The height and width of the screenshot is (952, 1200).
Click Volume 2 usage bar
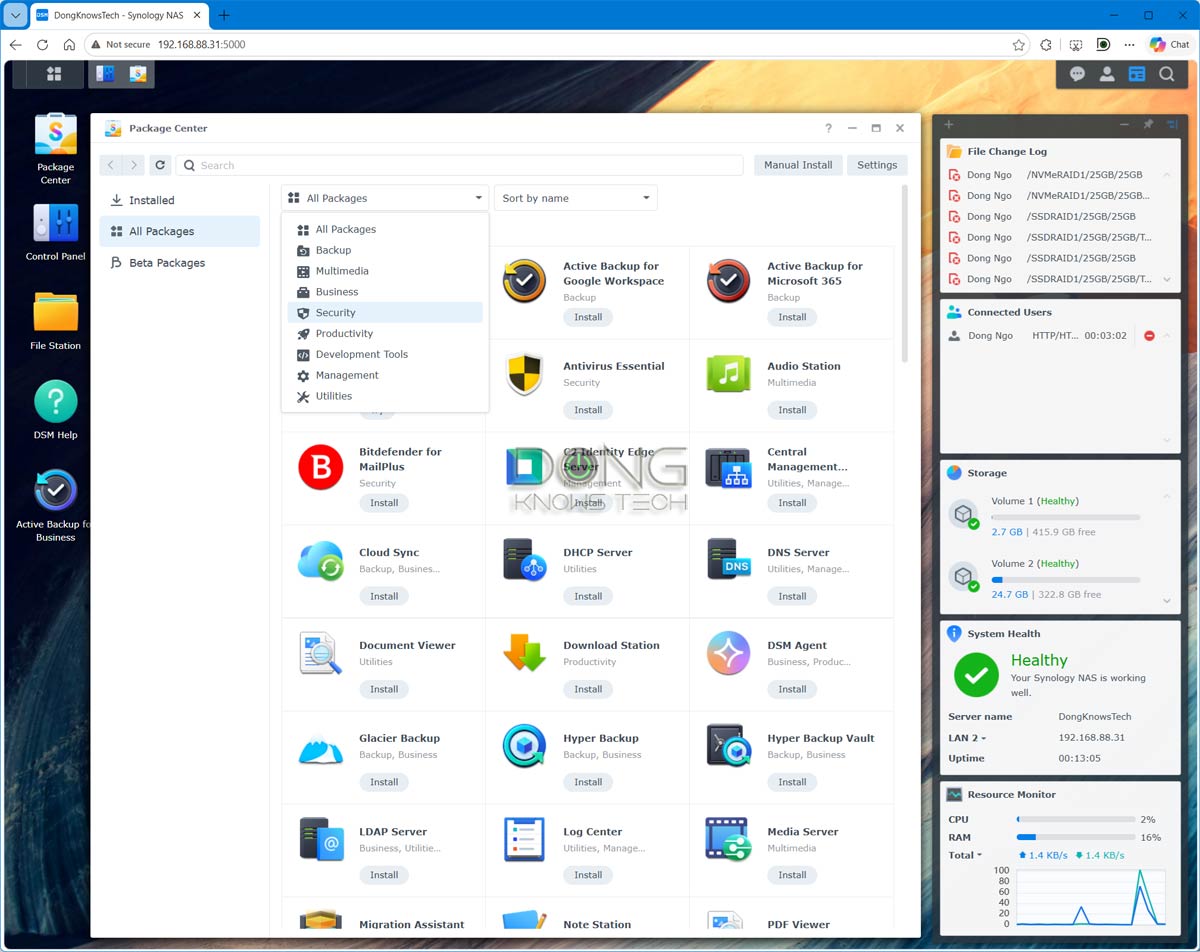pos(1065,580)
